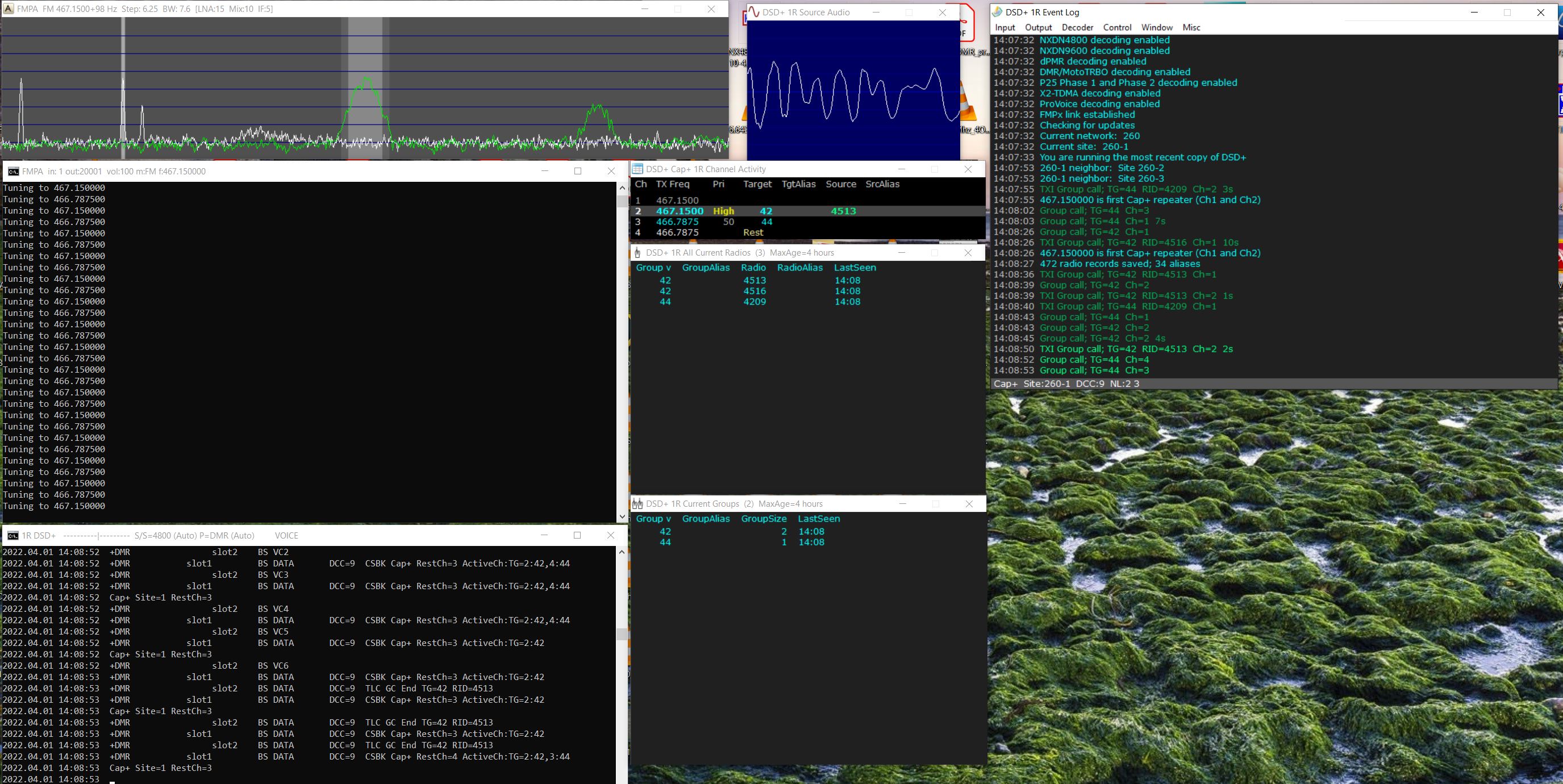Minimize the Current Groups window
Screen dimensions: 1563x784
(x=902, y=504)
